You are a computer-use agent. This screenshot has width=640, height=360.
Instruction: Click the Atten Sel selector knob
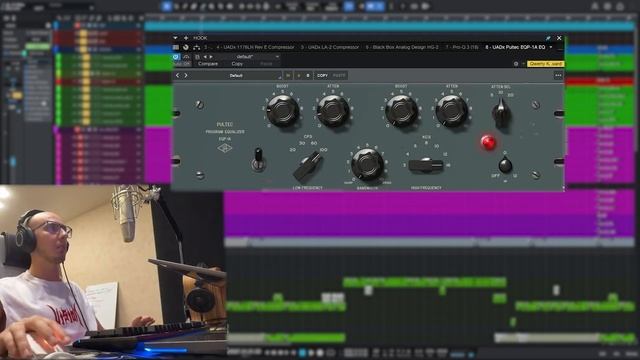pyautogui.click(x=501, y=114)
